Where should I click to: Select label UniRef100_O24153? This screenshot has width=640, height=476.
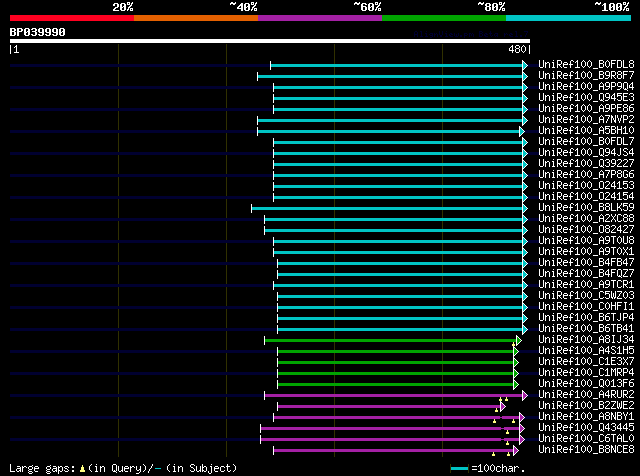pos(586,186)
